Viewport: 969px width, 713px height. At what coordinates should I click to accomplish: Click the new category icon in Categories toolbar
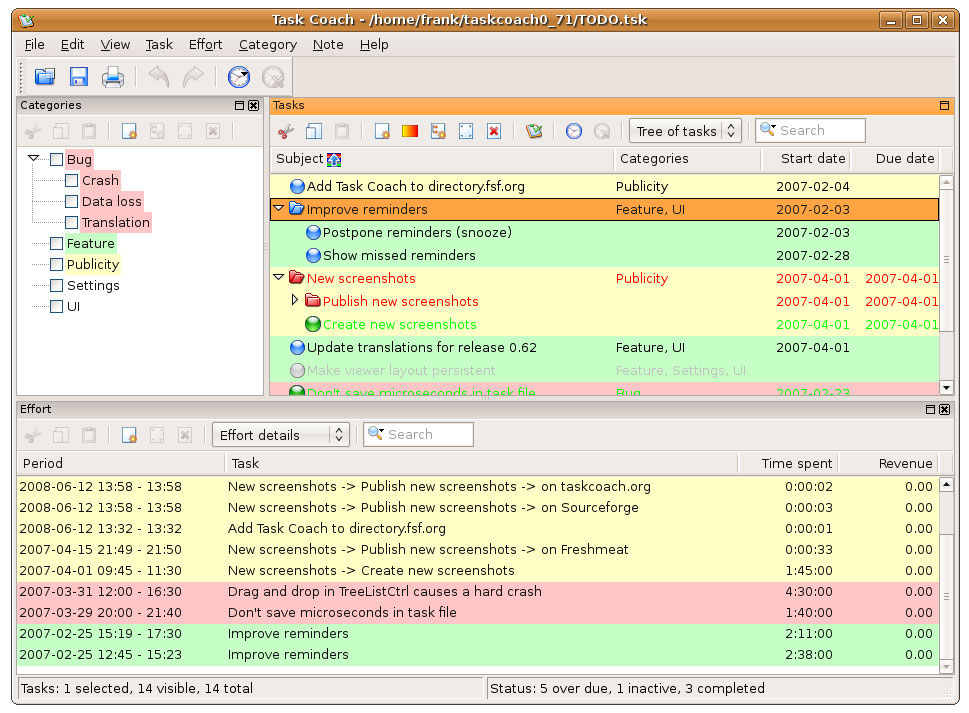pos(129,131)
